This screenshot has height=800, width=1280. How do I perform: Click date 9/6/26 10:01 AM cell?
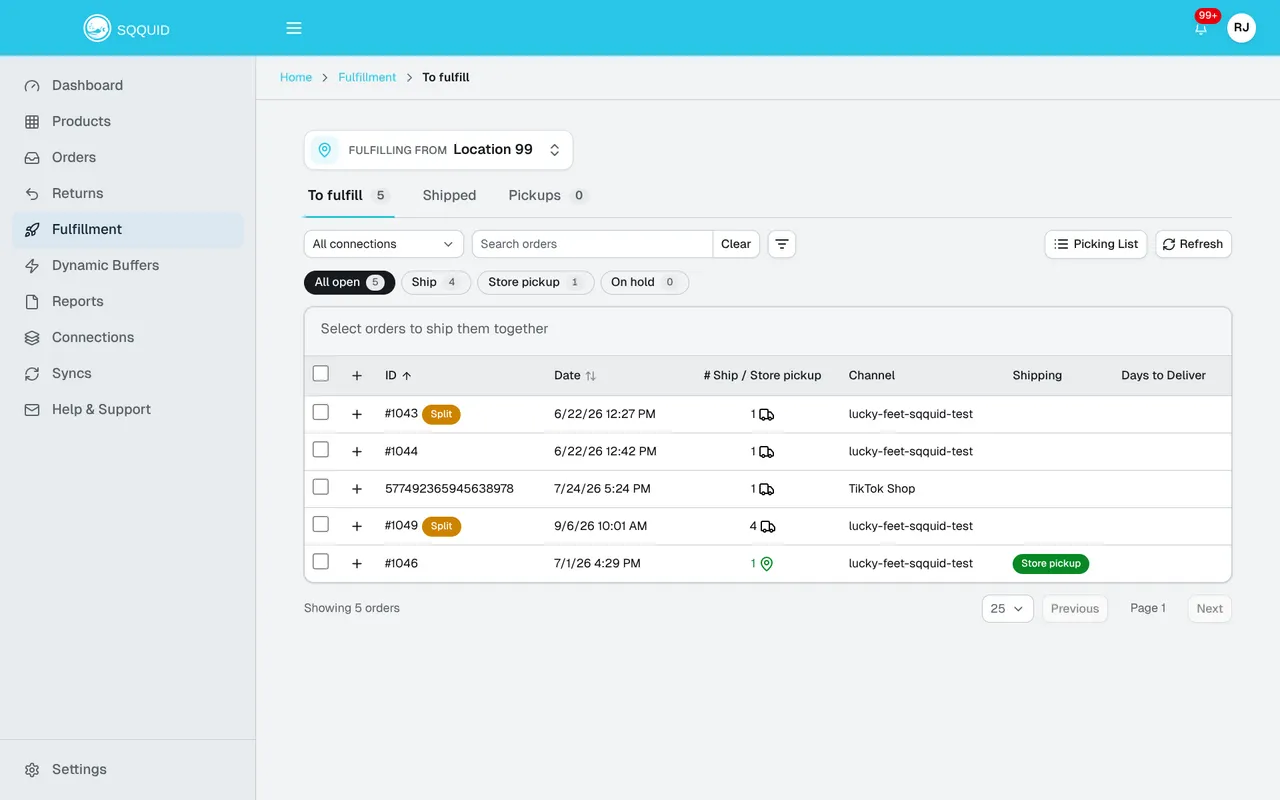click(x=600, y=526)
